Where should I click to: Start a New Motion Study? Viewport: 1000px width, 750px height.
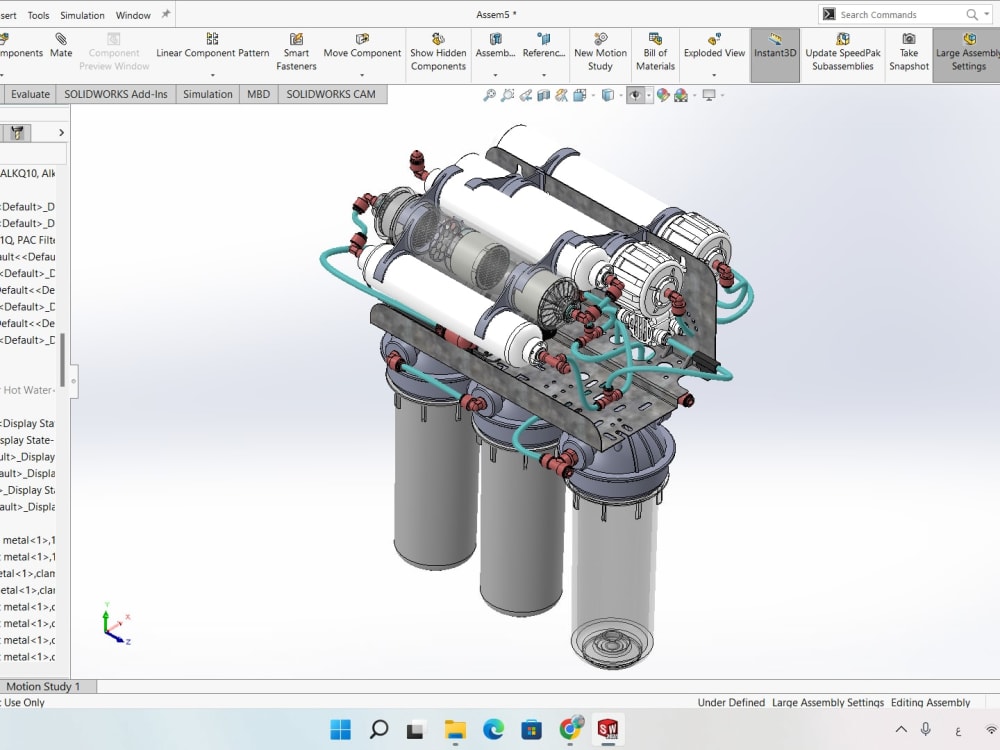point(600,52)
